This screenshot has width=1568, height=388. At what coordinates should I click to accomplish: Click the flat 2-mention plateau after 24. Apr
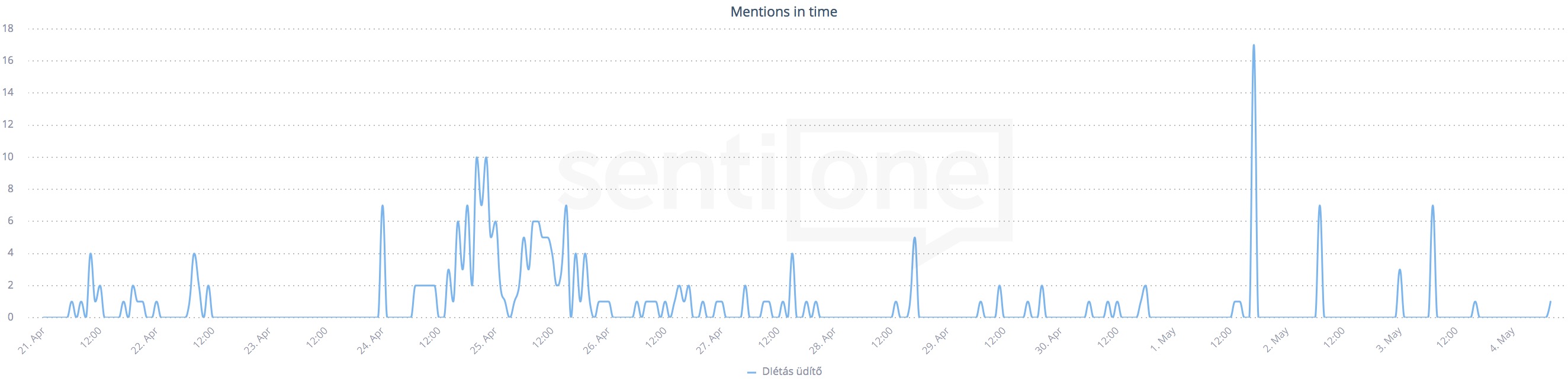tap(424, 285)
